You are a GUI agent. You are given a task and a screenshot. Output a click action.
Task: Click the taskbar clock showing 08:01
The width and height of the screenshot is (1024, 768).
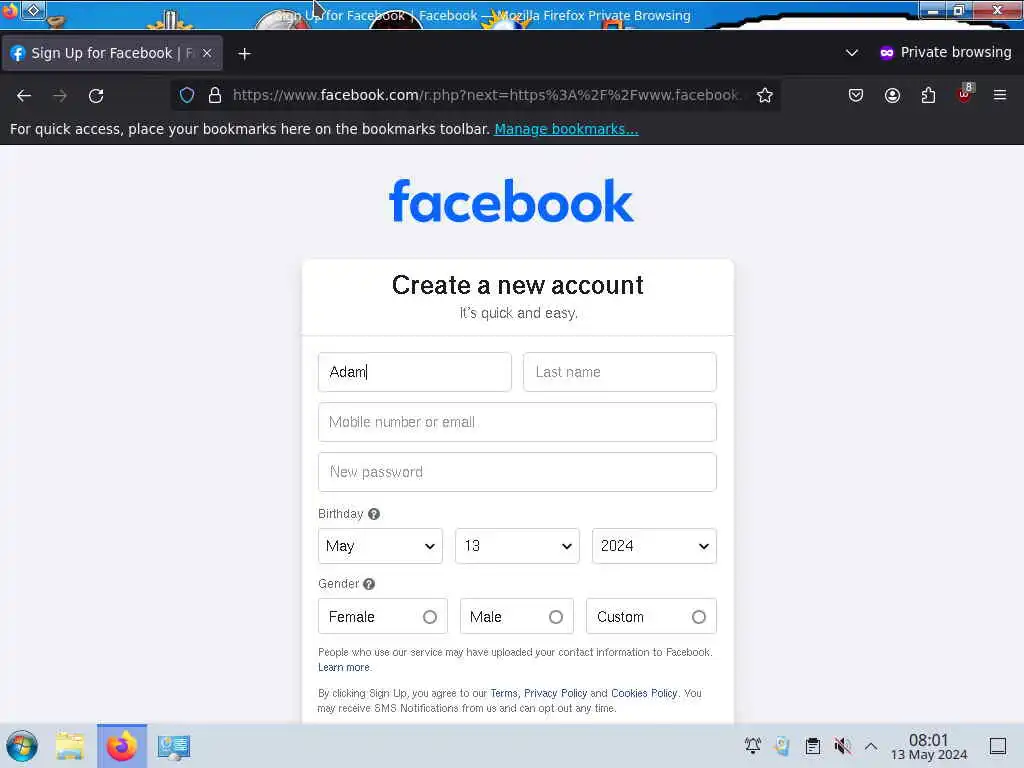pyautogui.click(x=929, y=746)
